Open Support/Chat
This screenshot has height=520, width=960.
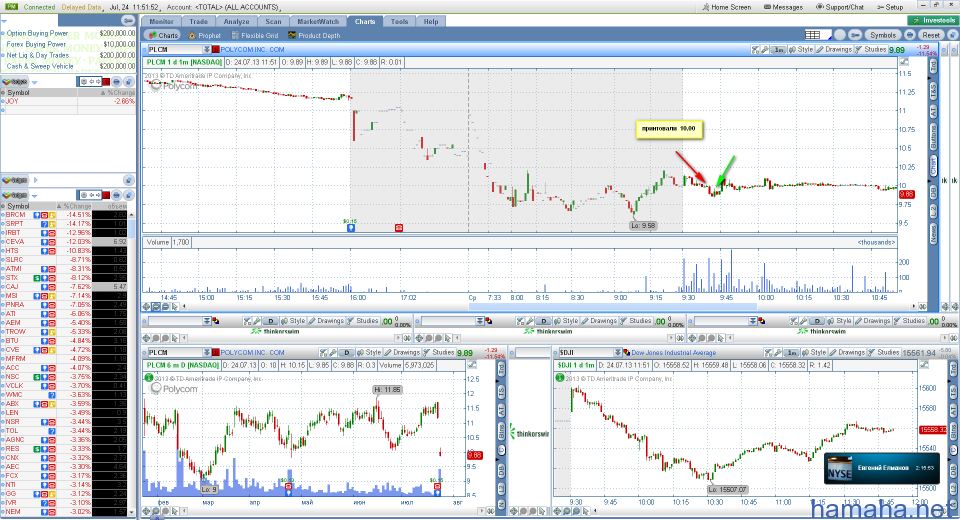pyautogui.click(x=840, y=7)
